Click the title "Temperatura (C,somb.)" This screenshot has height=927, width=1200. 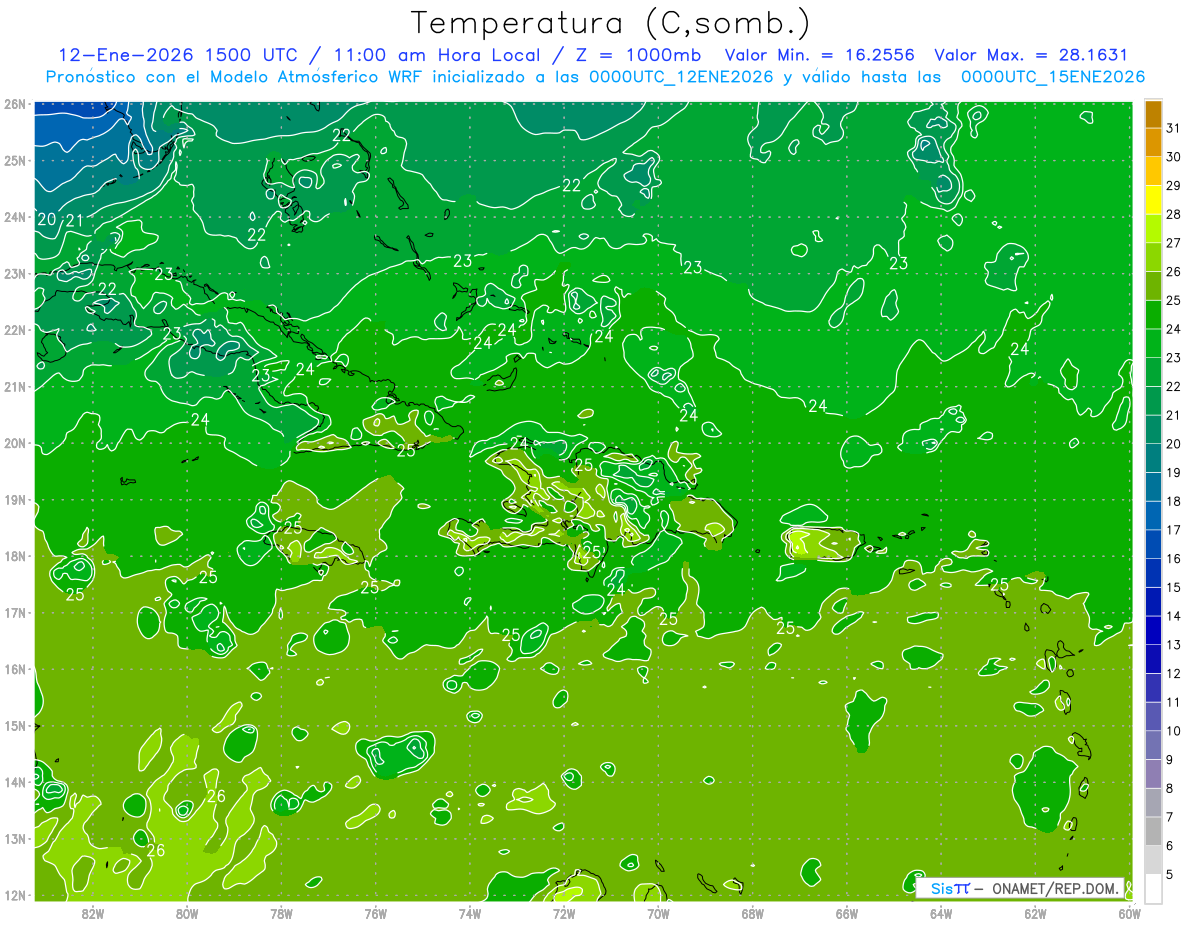point(611,24)
